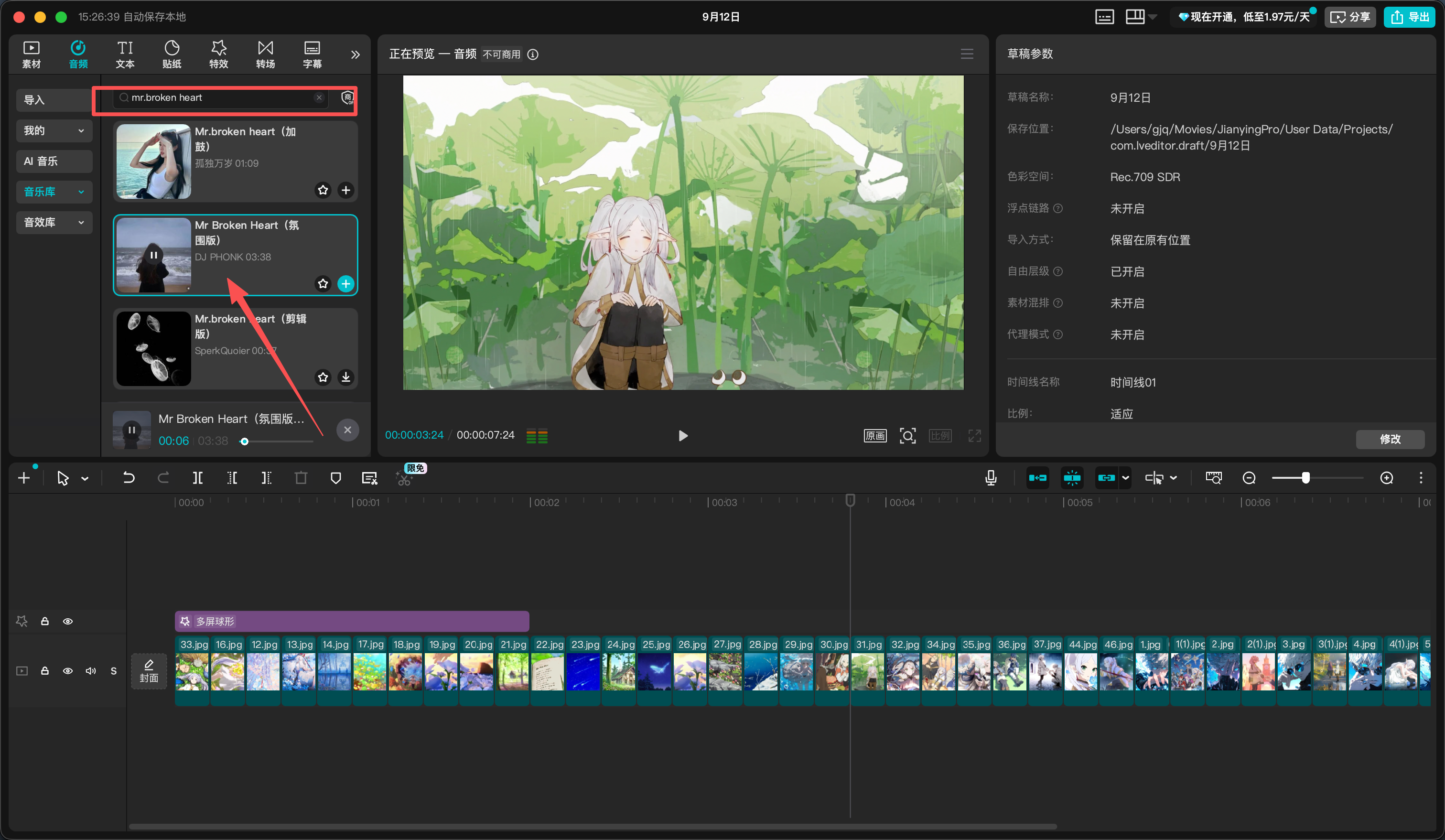The image size is (1445, 840).
Task: Open the pointer tool dropdown arrow
Action: coord(85,478)
